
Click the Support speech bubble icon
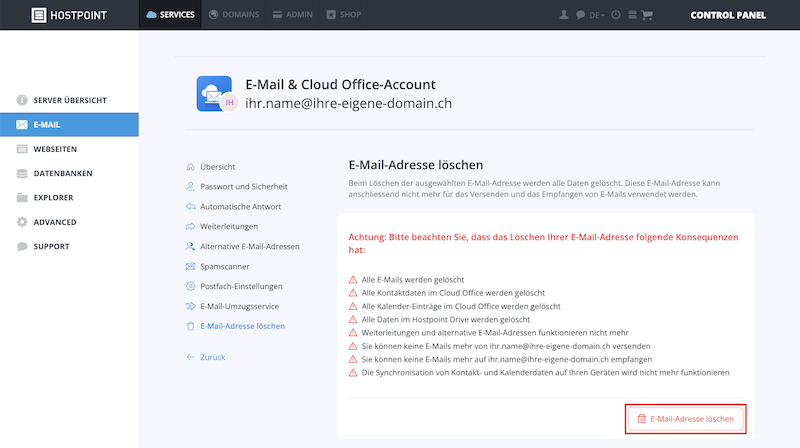(x=22, y=246)
